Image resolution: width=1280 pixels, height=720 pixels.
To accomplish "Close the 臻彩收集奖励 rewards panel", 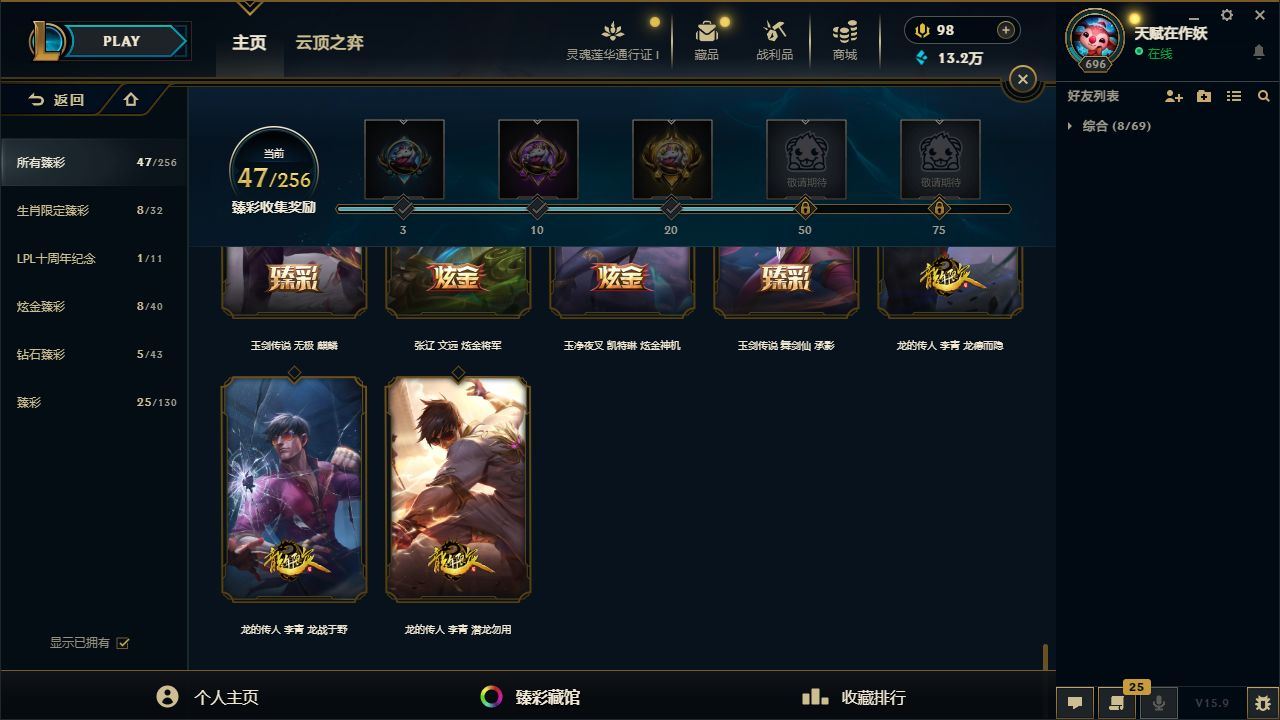I will (x=1022, y=79).
